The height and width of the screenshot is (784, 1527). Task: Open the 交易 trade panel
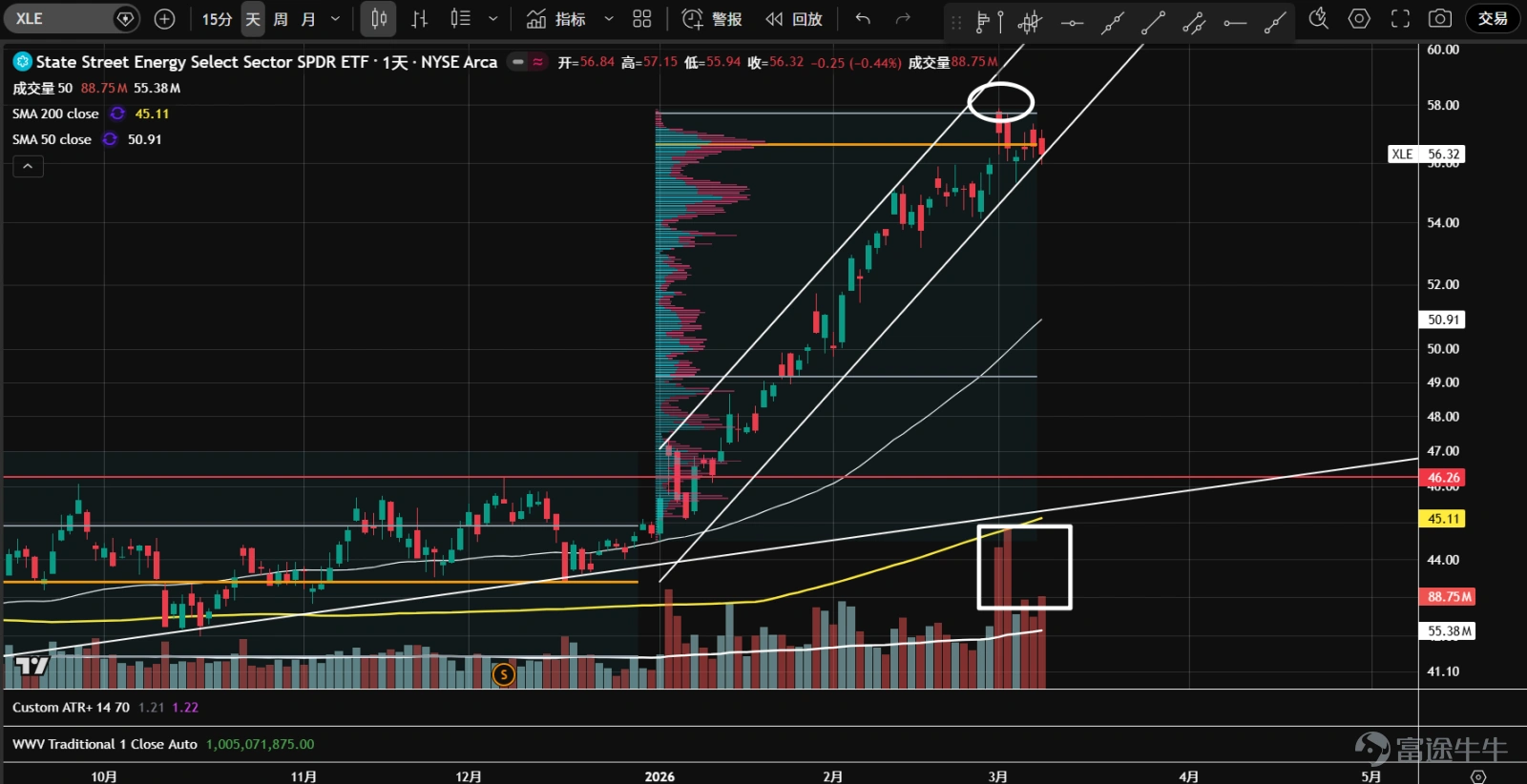point(1493,19)
